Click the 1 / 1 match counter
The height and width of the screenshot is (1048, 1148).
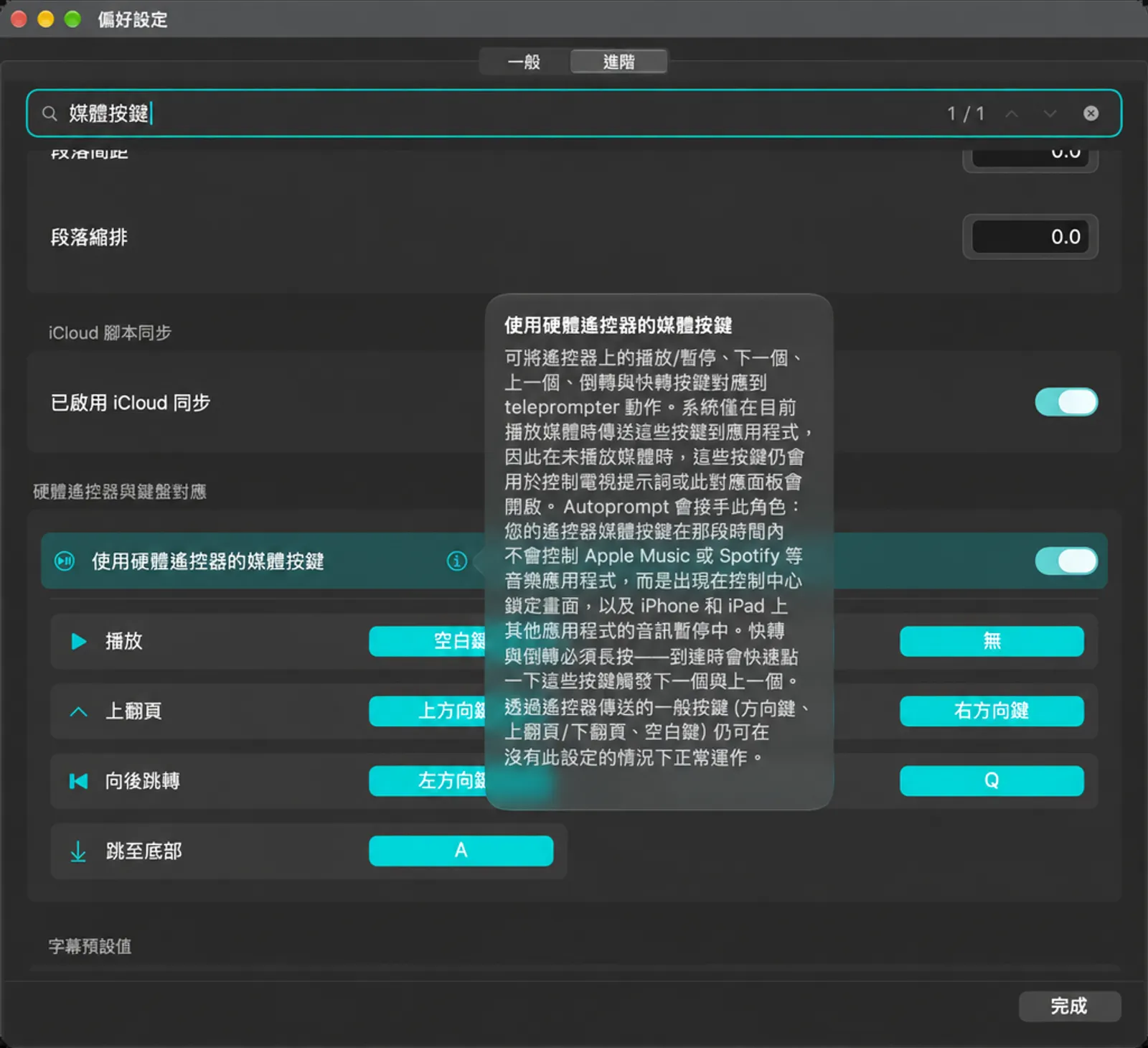coord(966,113)
